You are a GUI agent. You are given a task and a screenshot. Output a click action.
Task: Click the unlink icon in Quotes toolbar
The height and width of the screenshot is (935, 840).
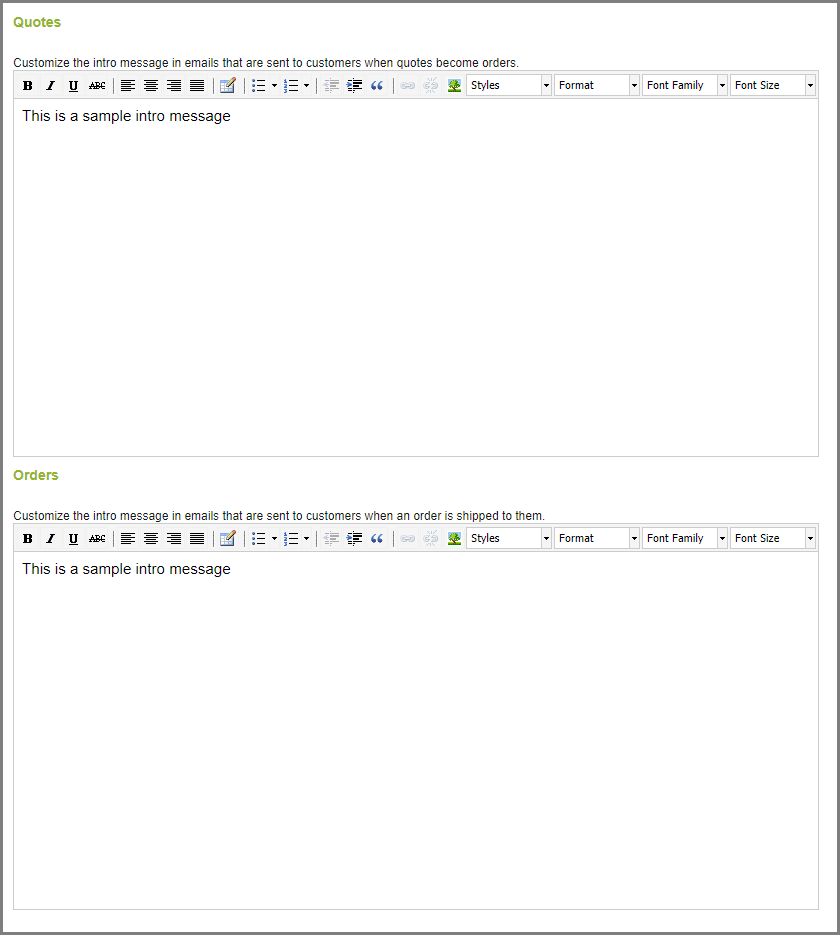pyautogui.click(x=430, y=85)
